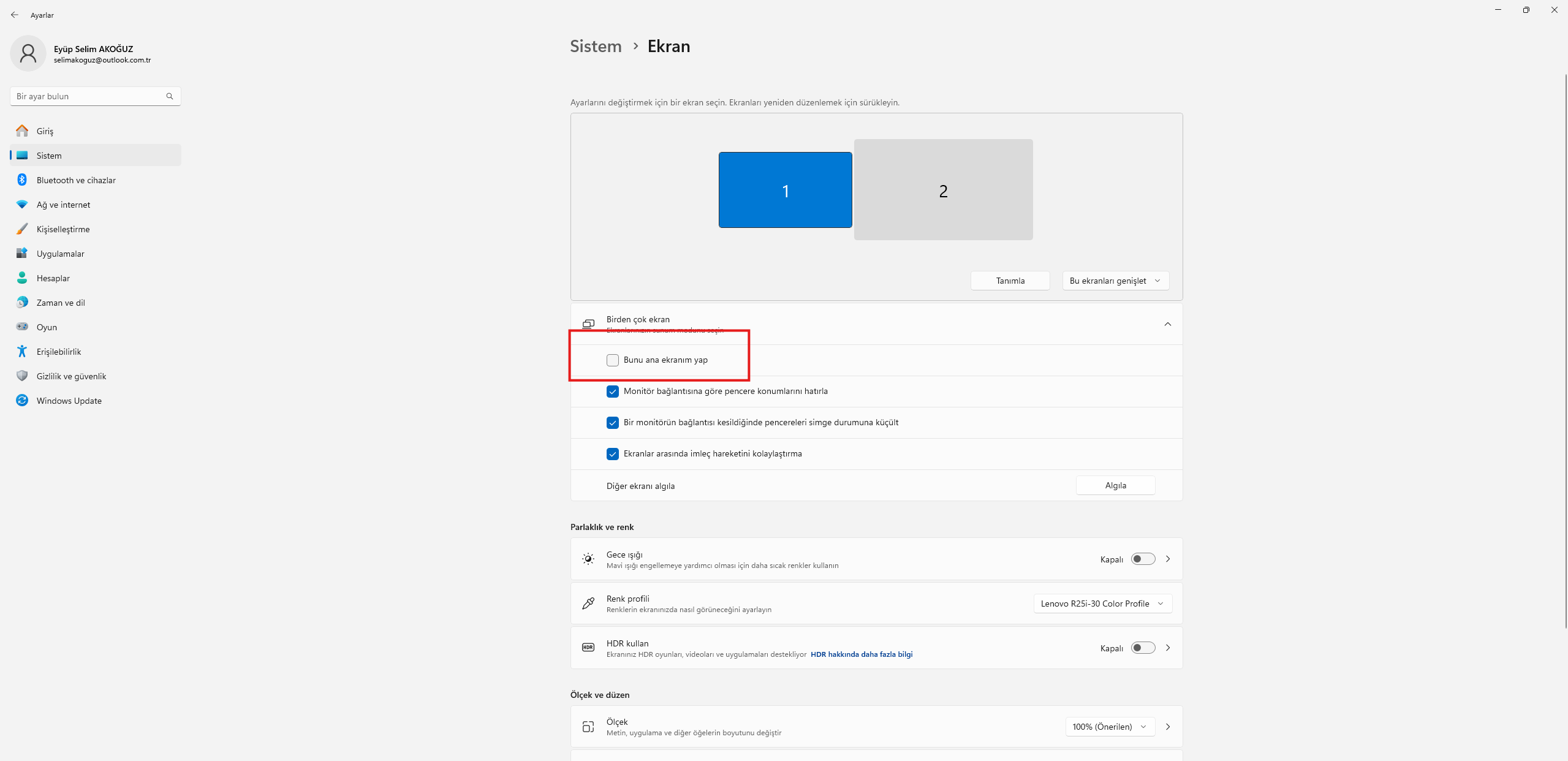The image size is (1568, 761).
Task: Open Hesaplar in the sidebar
Action: (96, 278)
